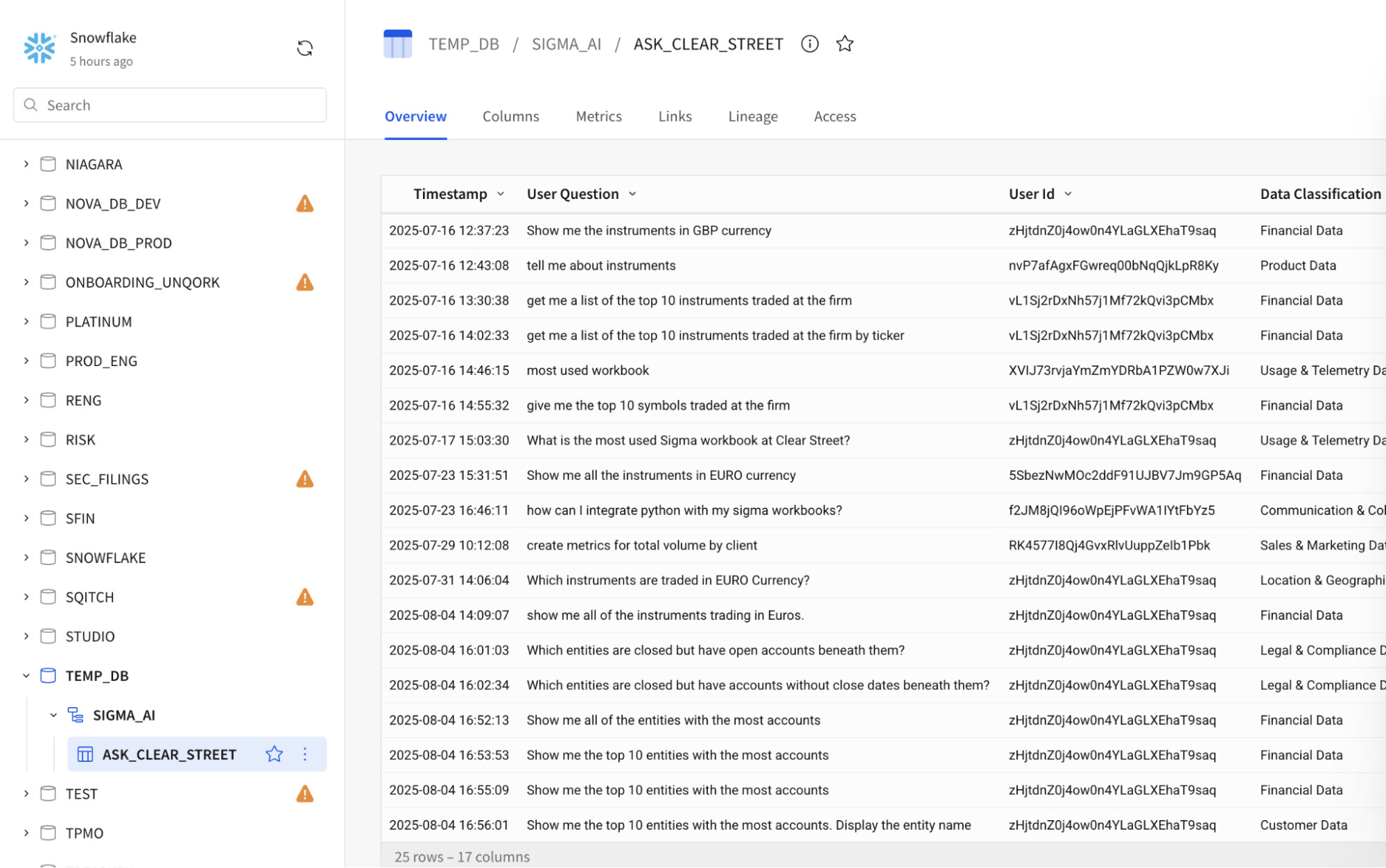Switch to the Lineage tab
Image resolution: width=1386 pixels, height=868 pixels.
(752, 116)
